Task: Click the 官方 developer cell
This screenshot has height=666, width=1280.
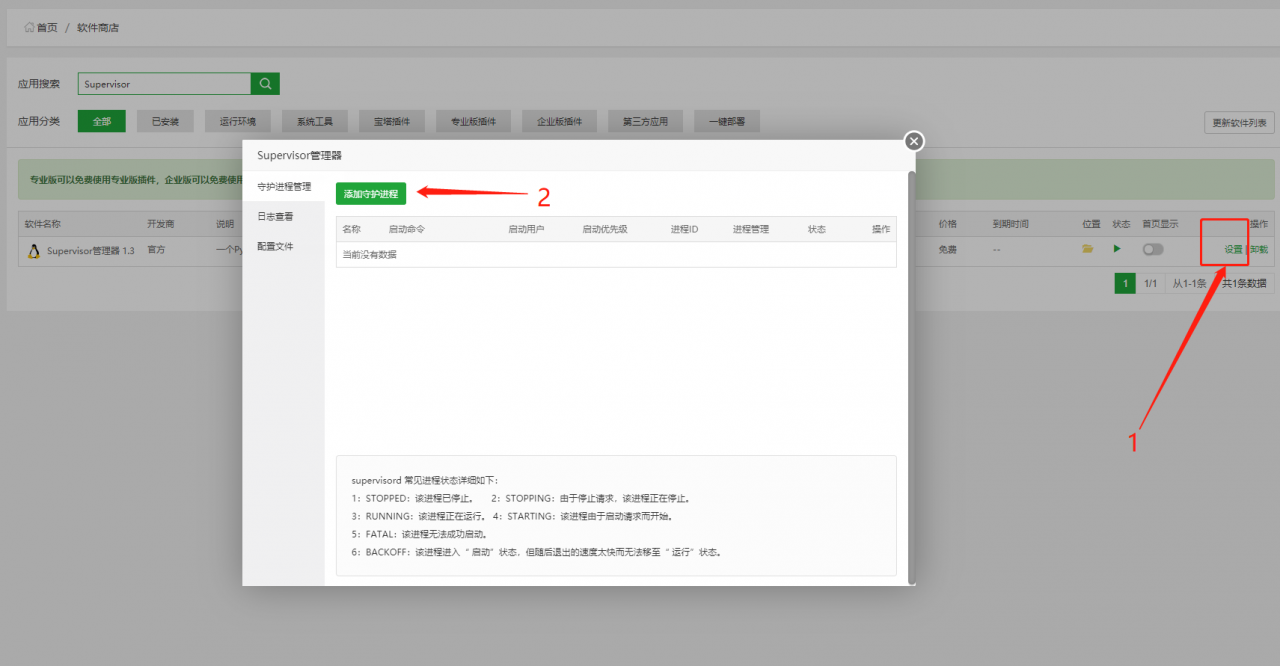Action: tap(156, 250)
